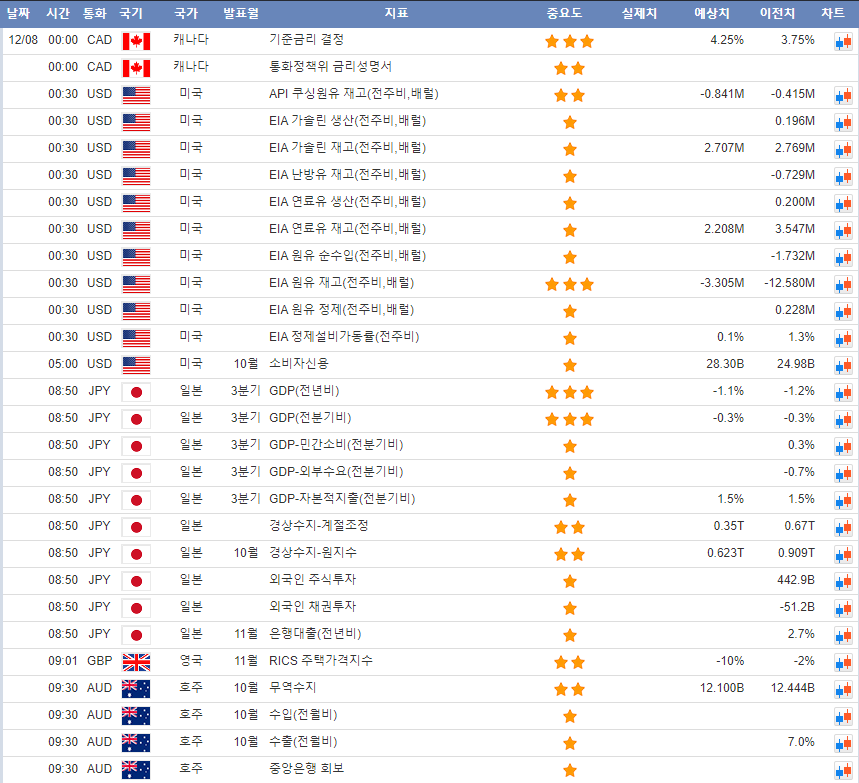Click chart icon for EIA 원유 재고 row
Image resolution: width=859 pixels, height=783 pixels.
842,284
